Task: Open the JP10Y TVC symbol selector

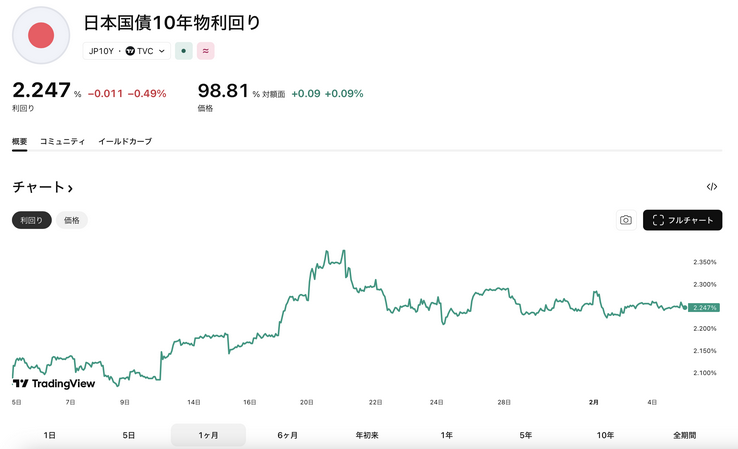Action: point(126,50)
